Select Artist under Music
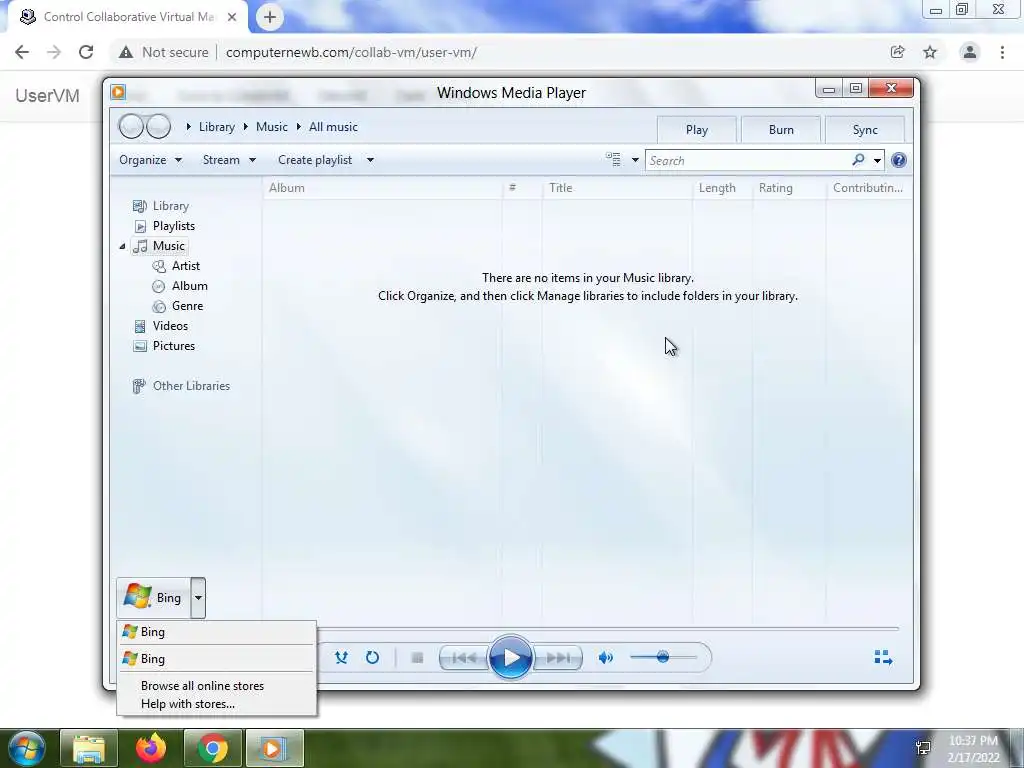 pos(185,266)
